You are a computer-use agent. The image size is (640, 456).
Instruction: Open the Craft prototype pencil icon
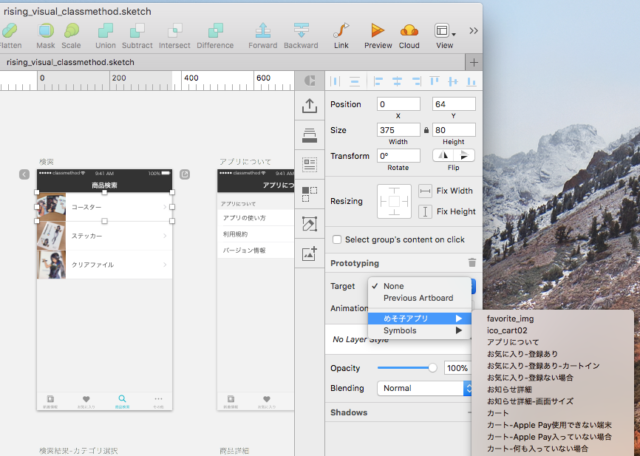(310, 224)
